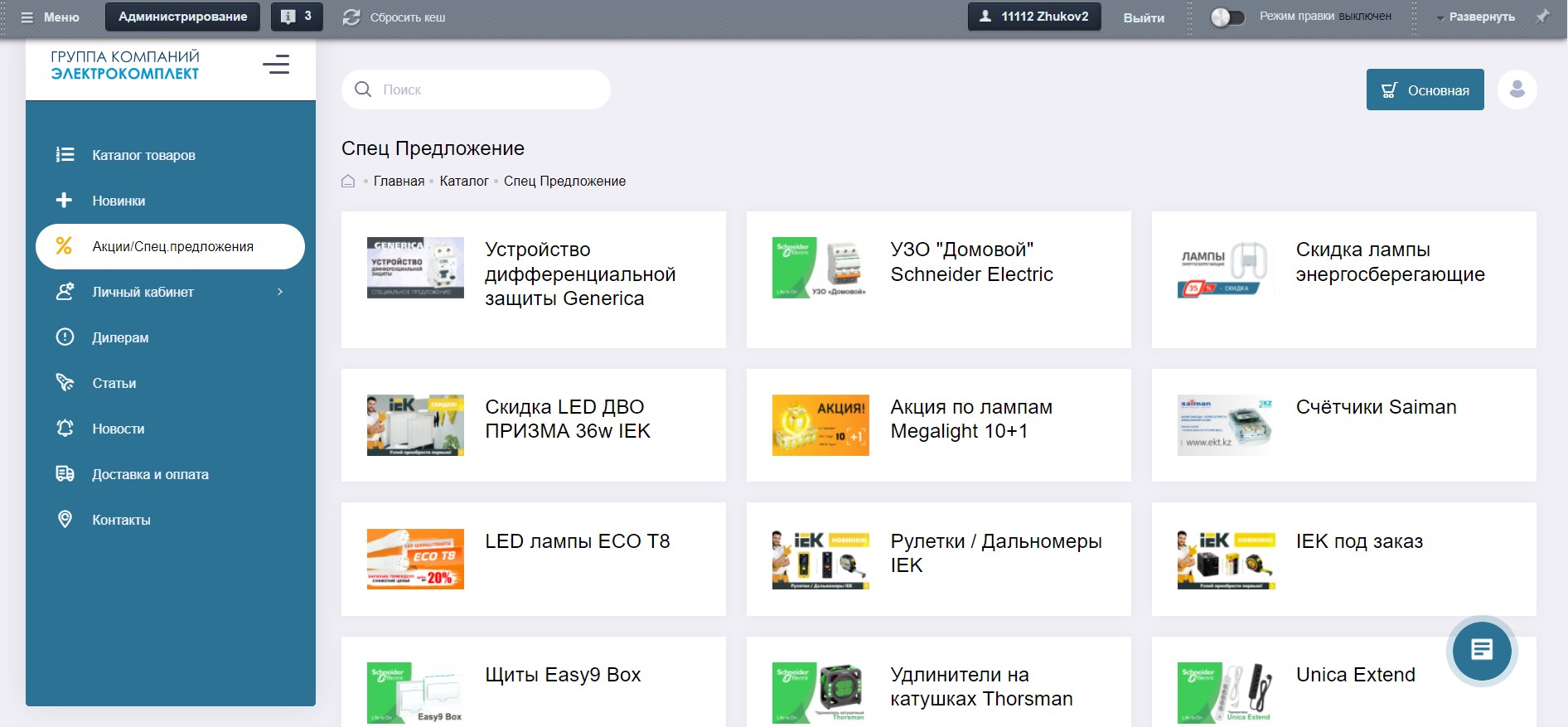Screen dimensions: 1568x727
Task: Toggle the Режим правки switch
Action: pyautogui.click(x=1227, y=17)
